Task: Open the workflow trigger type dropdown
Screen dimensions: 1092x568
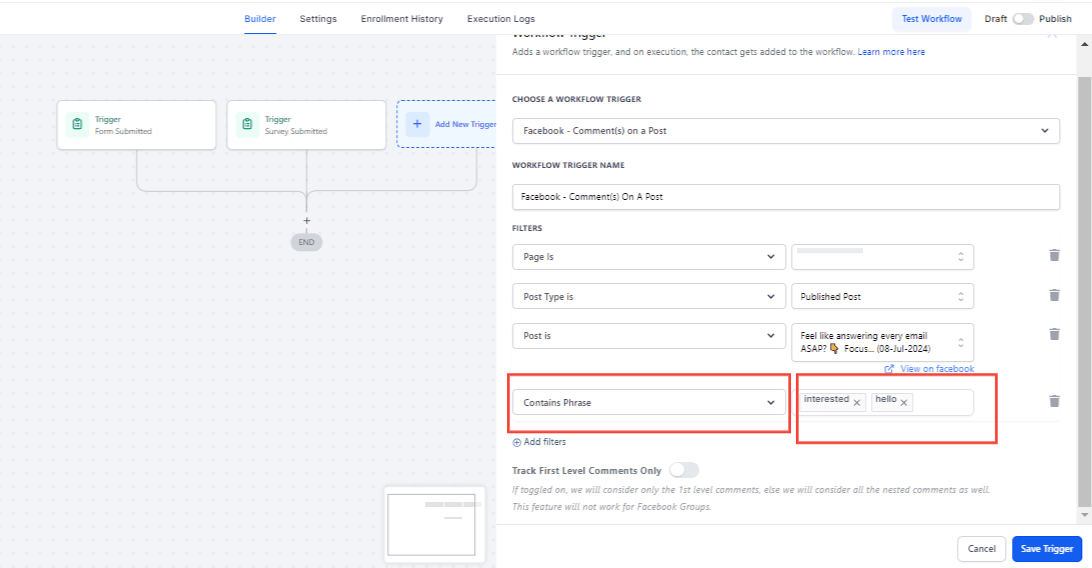Action: coord(786,131)
